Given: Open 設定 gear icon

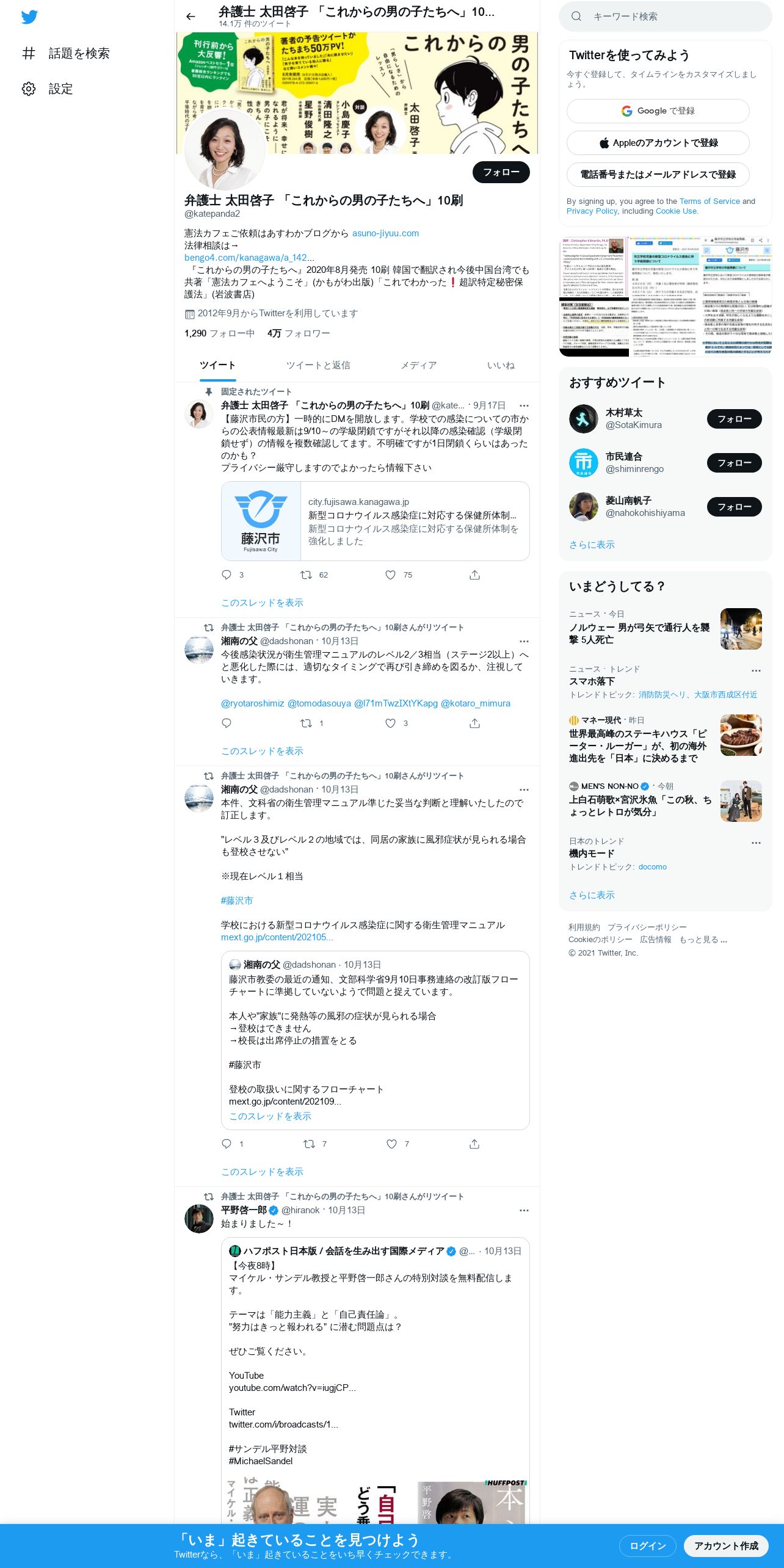Looking at the screenshot, I should [29, 89].
